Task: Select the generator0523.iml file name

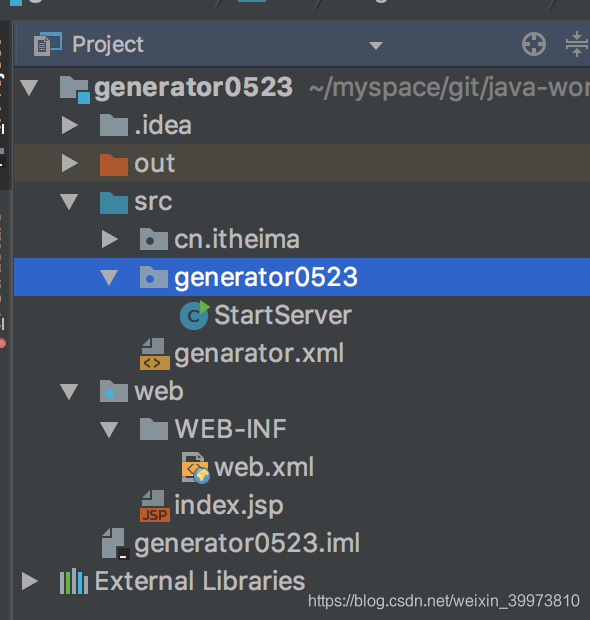Action: click(x=247, y=543)
